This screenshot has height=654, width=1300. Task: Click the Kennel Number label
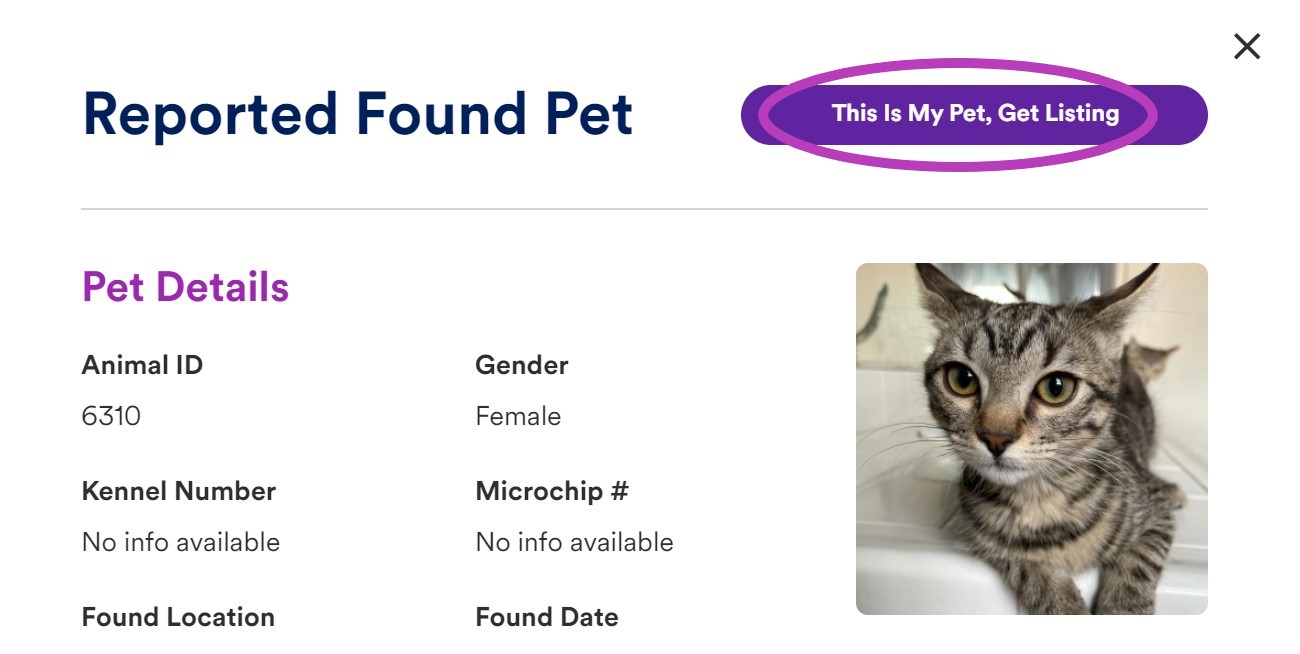click(x=179, y=491)
